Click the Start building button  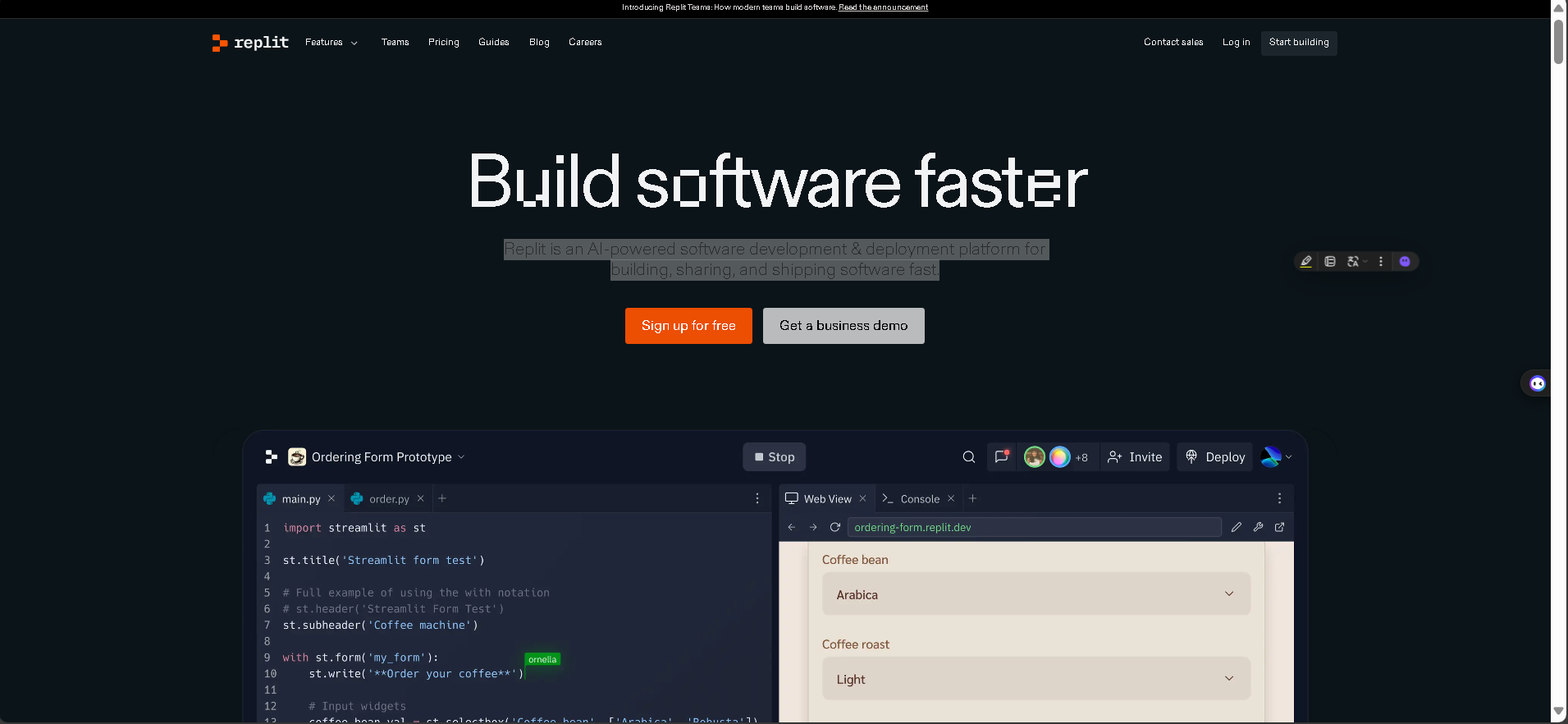pyautogui.click(x=1299, y=43)
